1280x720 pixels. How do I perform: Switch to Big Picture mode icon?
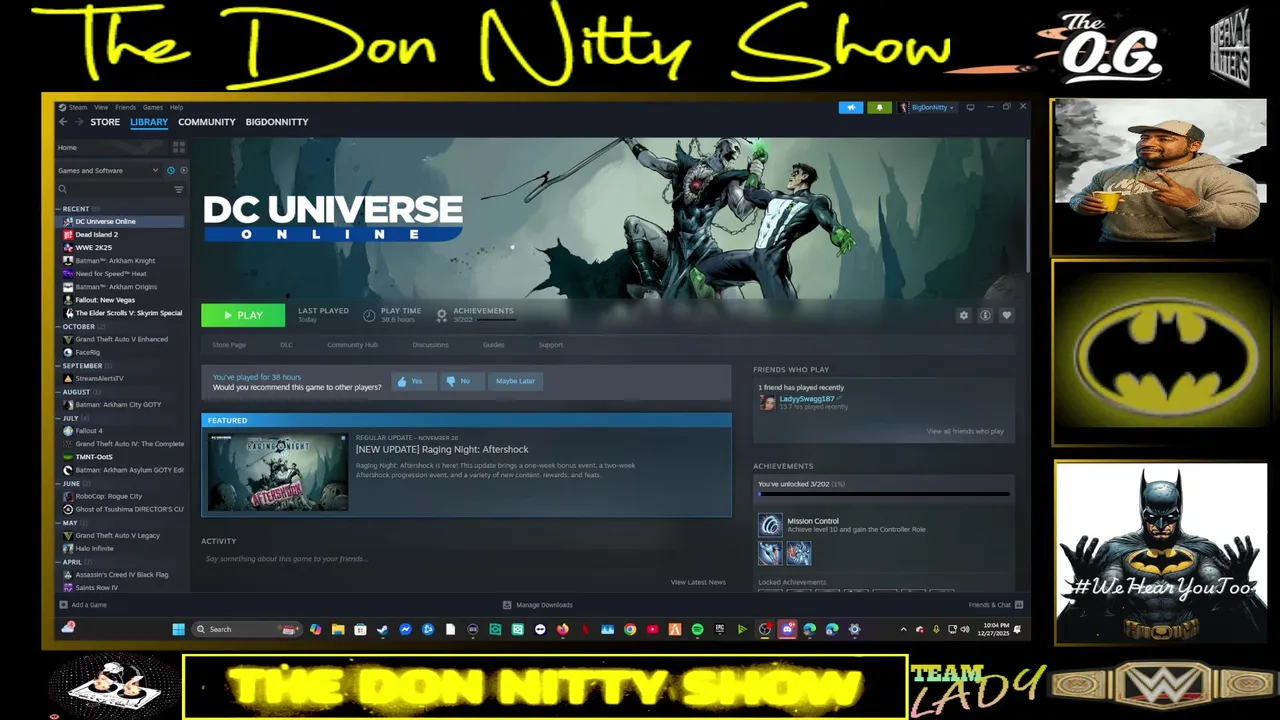pos(970,107)
